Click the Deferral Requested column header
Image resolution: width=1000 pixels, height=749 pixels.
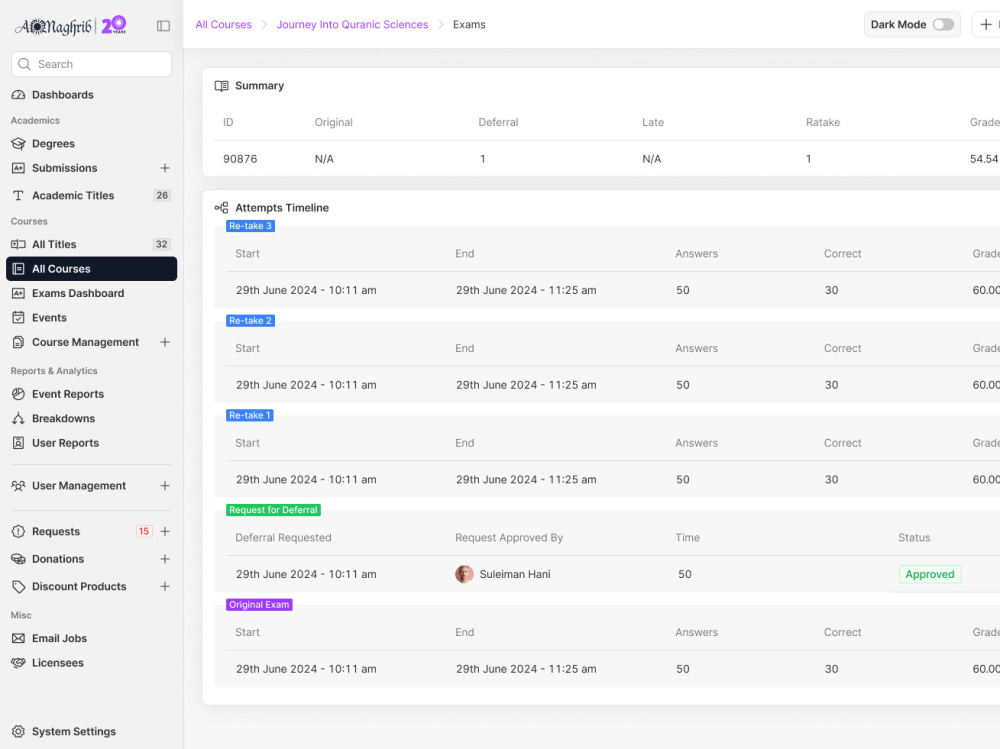(283, 538)
